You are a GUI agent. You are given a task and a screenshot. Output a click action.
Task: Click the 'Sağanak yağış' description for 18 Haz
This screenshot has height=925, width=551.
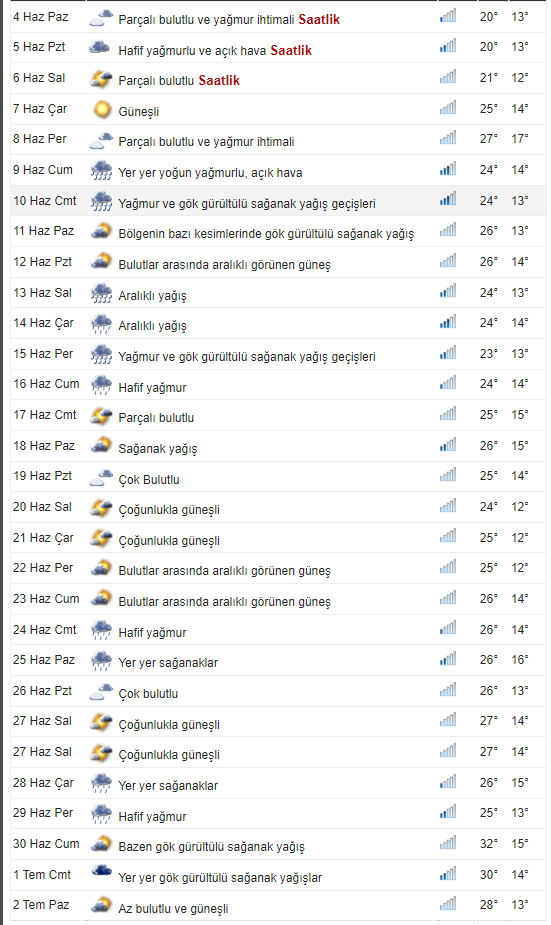(x=158, y=449)
